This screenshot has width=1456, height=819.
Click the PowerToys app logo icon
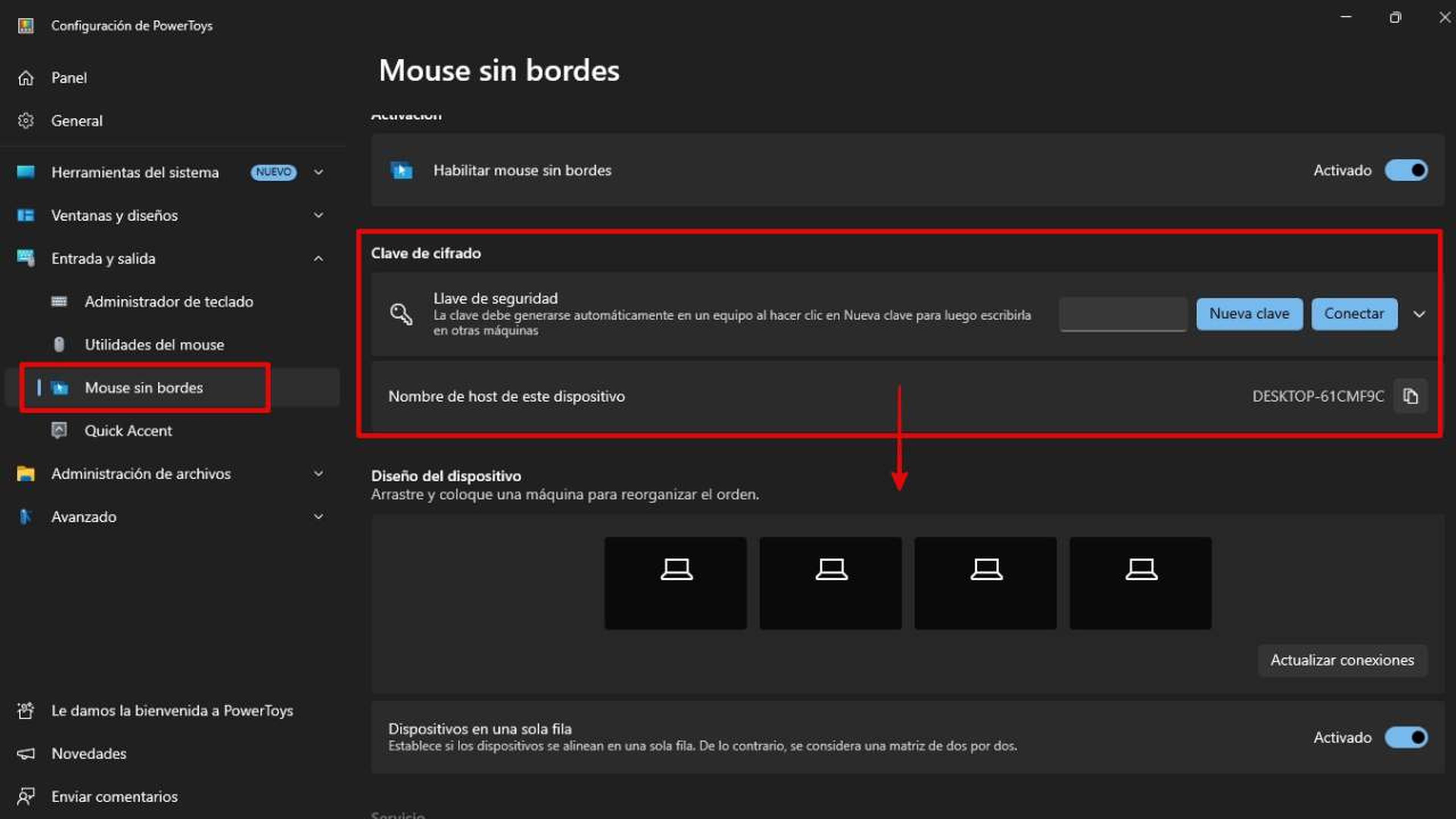click(25, 25)
